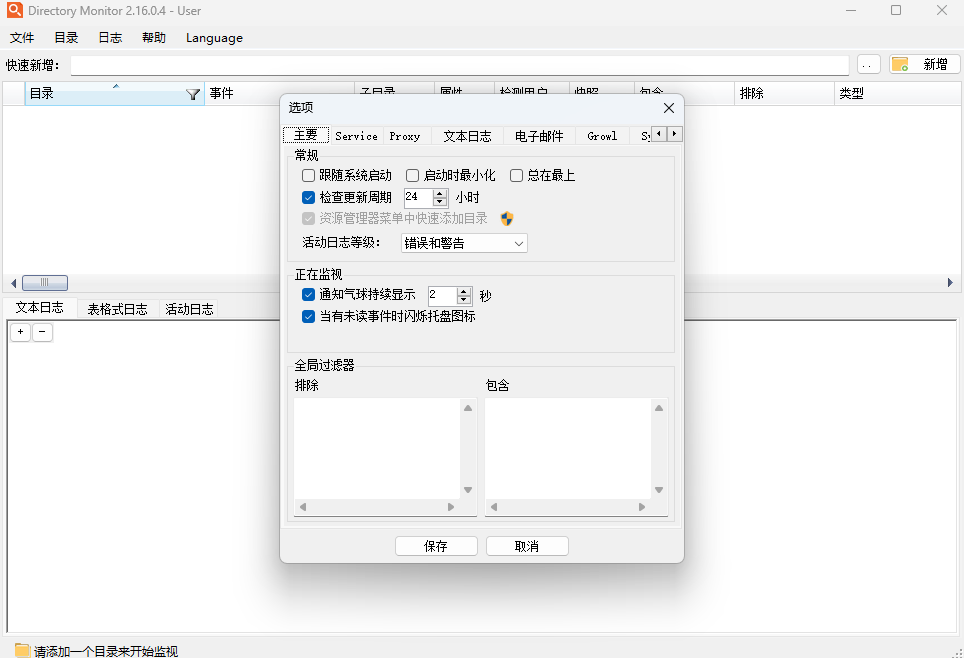Image resolution: width=964 pixels, height=658 pixels.
Task: Open the 文件 menu
Action: [22, 38]
